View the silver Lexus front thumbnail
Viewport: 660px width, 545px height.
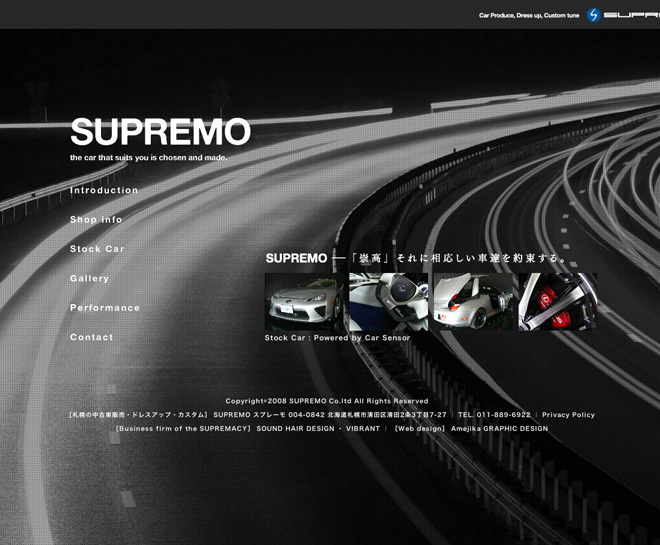click(x=304, y=302)
